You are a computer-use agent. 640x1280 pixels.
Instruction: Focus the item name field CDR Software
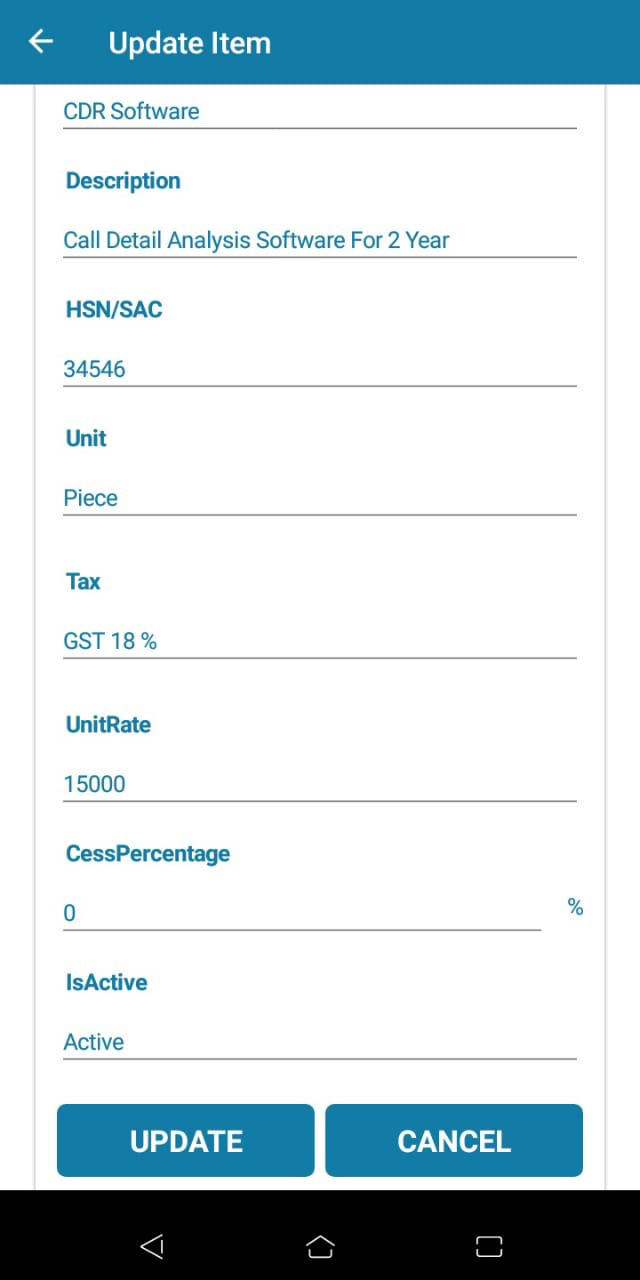(x=319, y=111)
